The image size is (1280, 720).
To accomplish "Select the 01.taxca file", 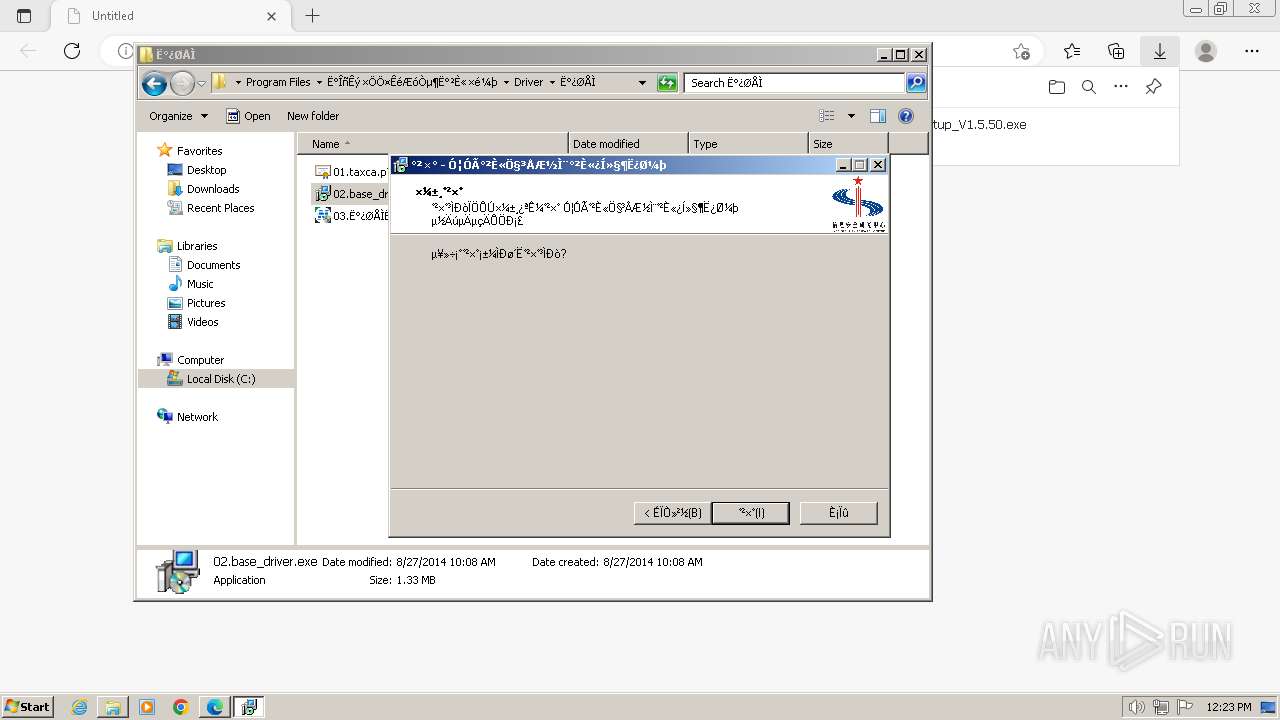I will pyautogui.click(x=351, y=172).
